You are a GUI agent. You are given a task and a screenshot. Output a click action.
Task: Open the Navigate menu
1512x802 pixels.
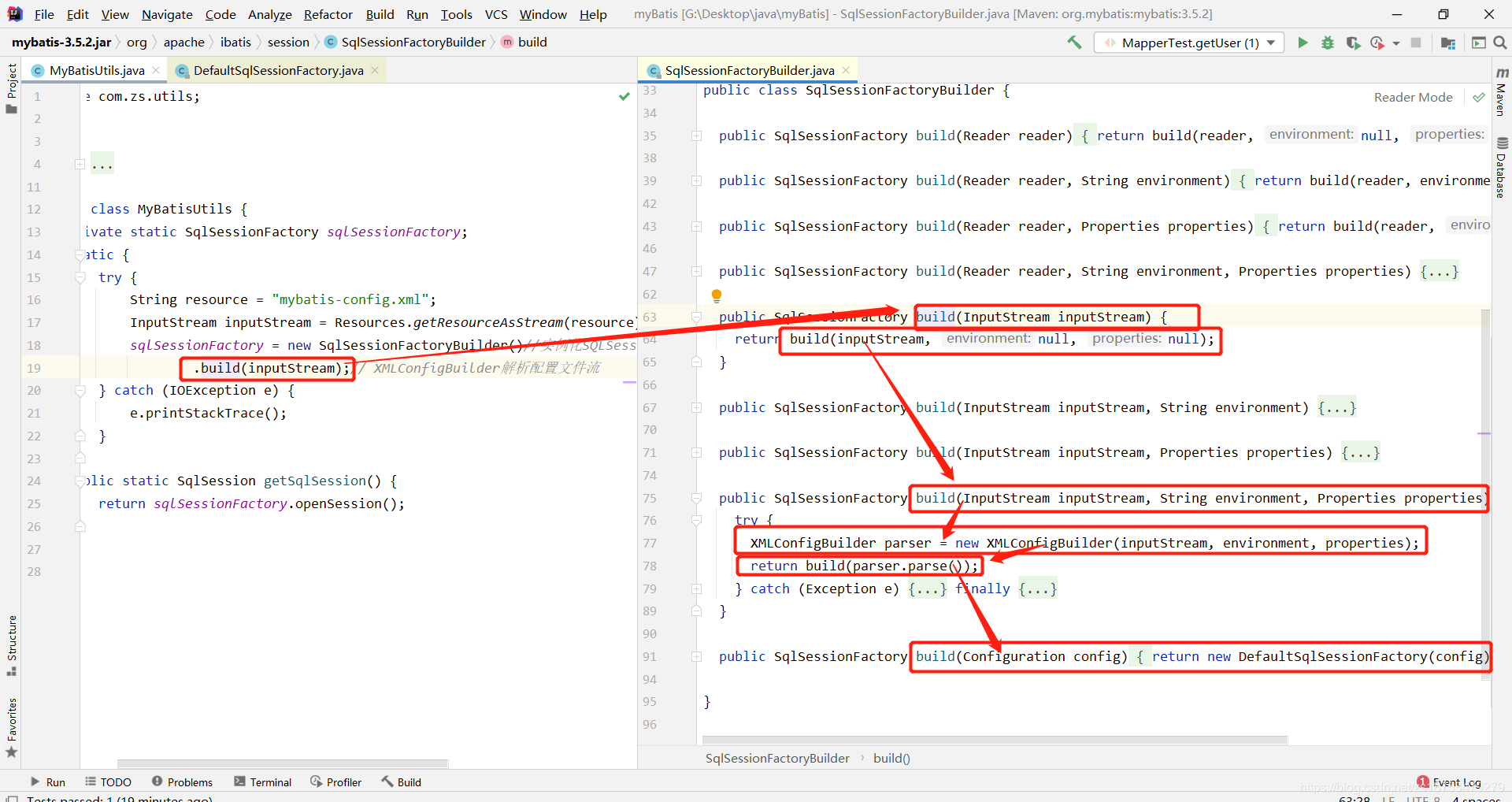[167, 14]
